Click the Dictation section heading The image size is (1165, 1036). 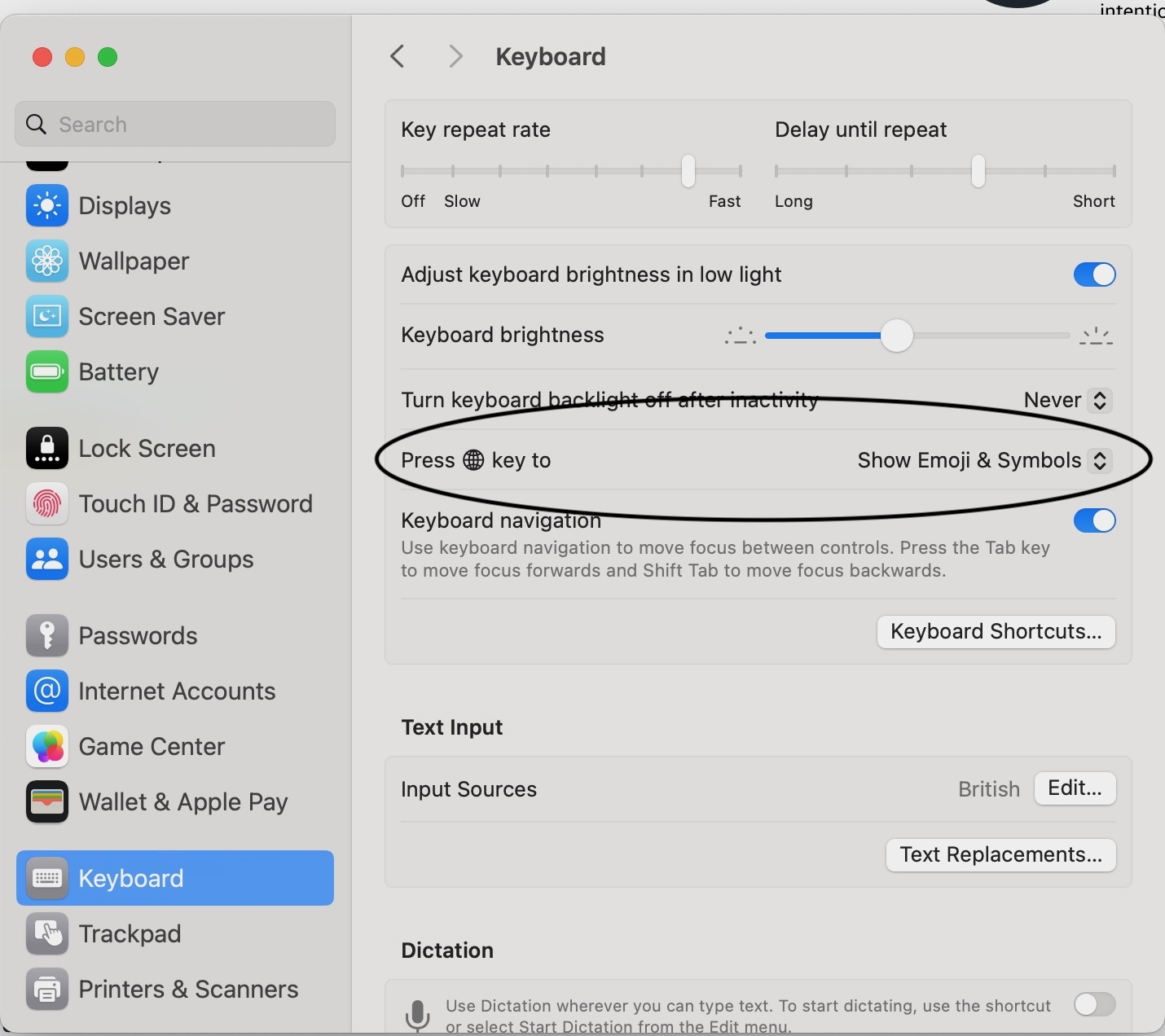pyautogui.click(x=447, y=950)
